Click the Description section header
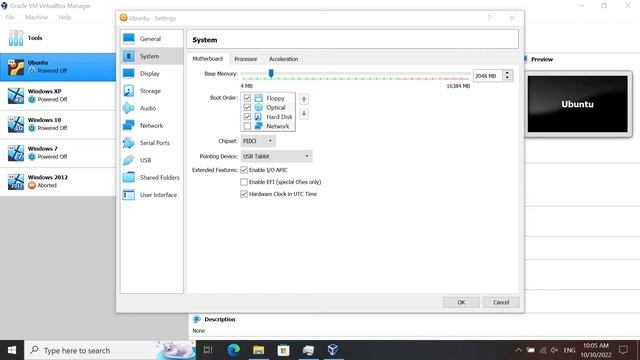This screenshot has width=640, height=360. pyautogui.click(x=220, y=319)
